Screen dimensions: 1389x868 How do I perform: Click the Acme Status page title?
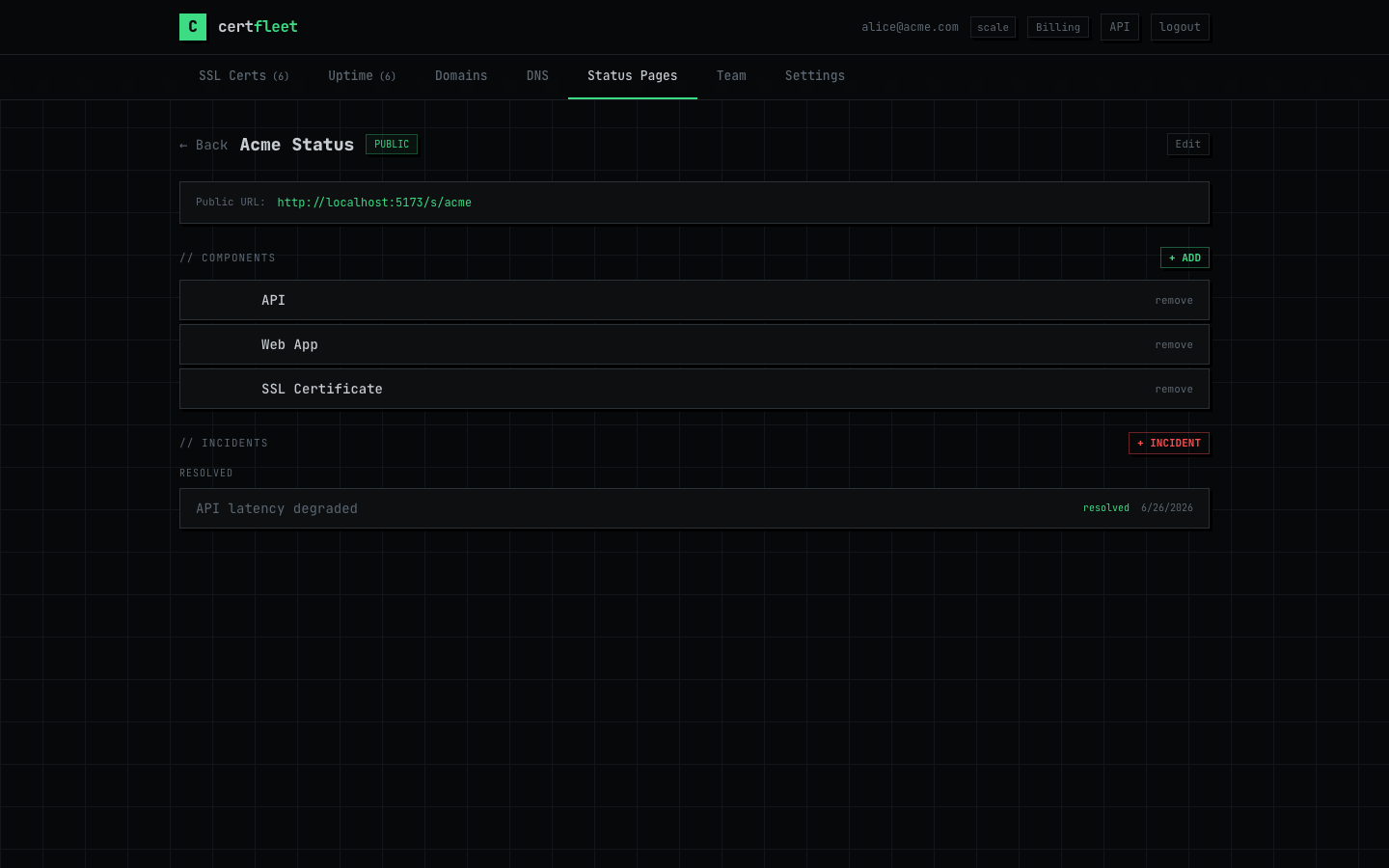[297, 145]
